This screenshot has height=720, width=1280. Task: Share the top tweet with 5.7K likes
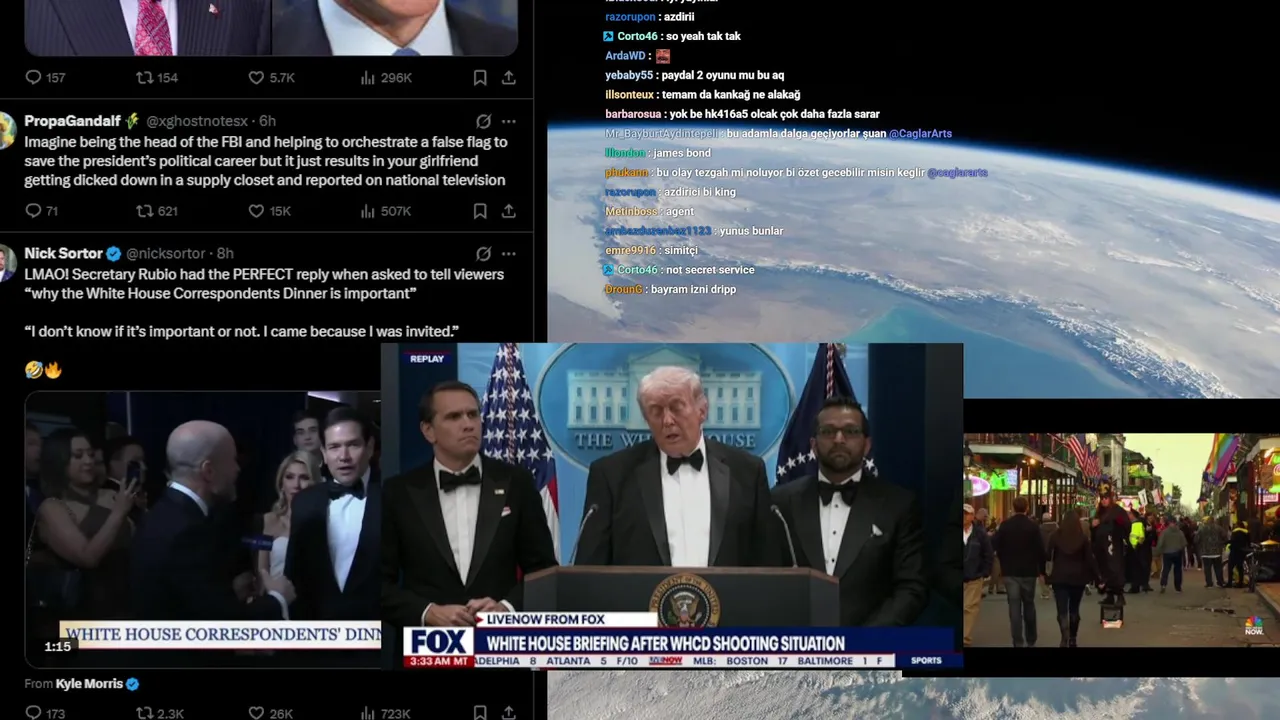pos(508,77)
